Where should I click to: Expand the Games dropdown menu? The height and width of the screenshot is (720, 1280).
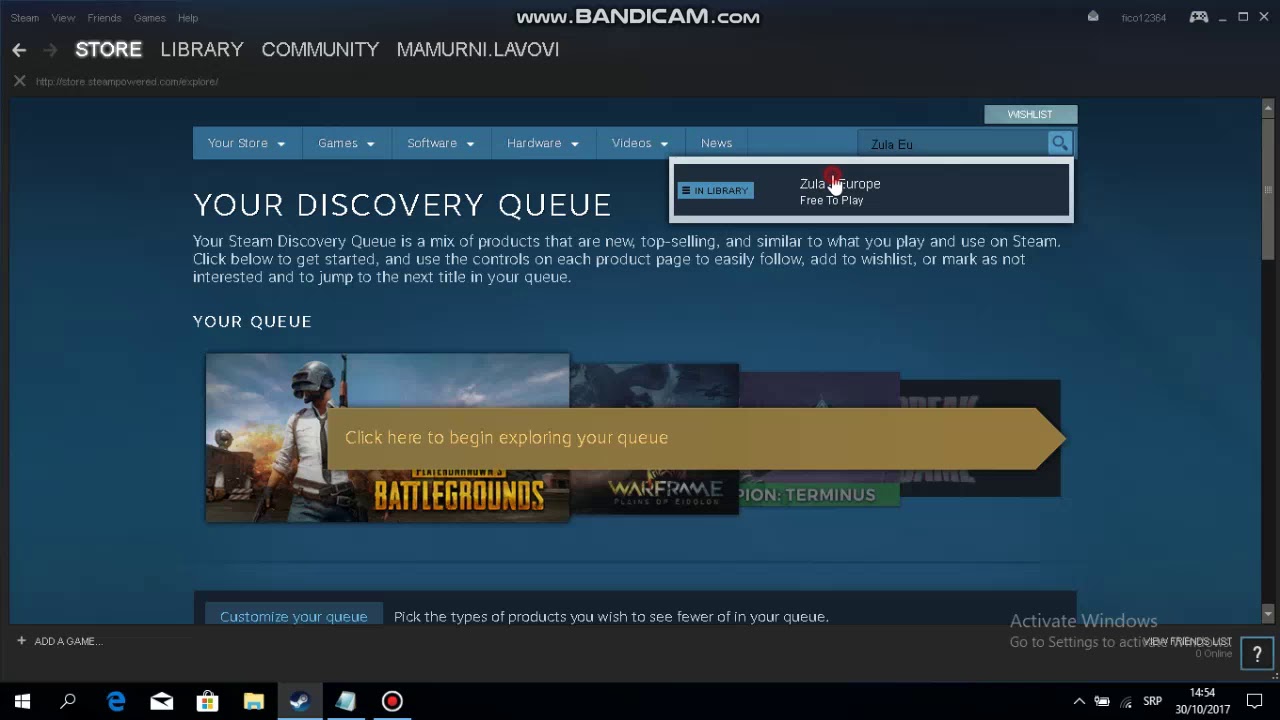click(346, 143)
